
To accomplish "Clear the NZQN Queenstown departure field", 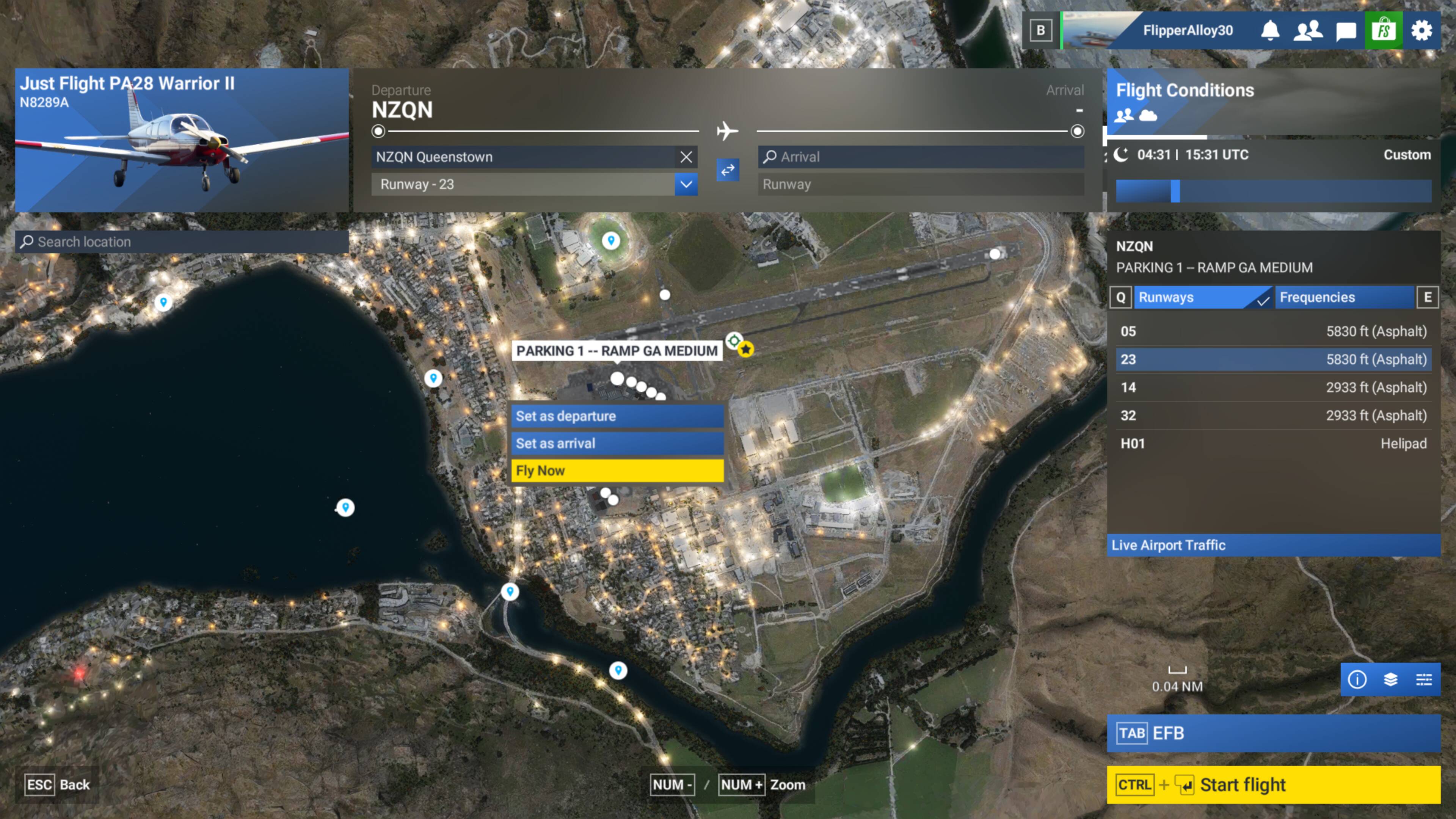I will pyautogui.click(x=686, y=157).
